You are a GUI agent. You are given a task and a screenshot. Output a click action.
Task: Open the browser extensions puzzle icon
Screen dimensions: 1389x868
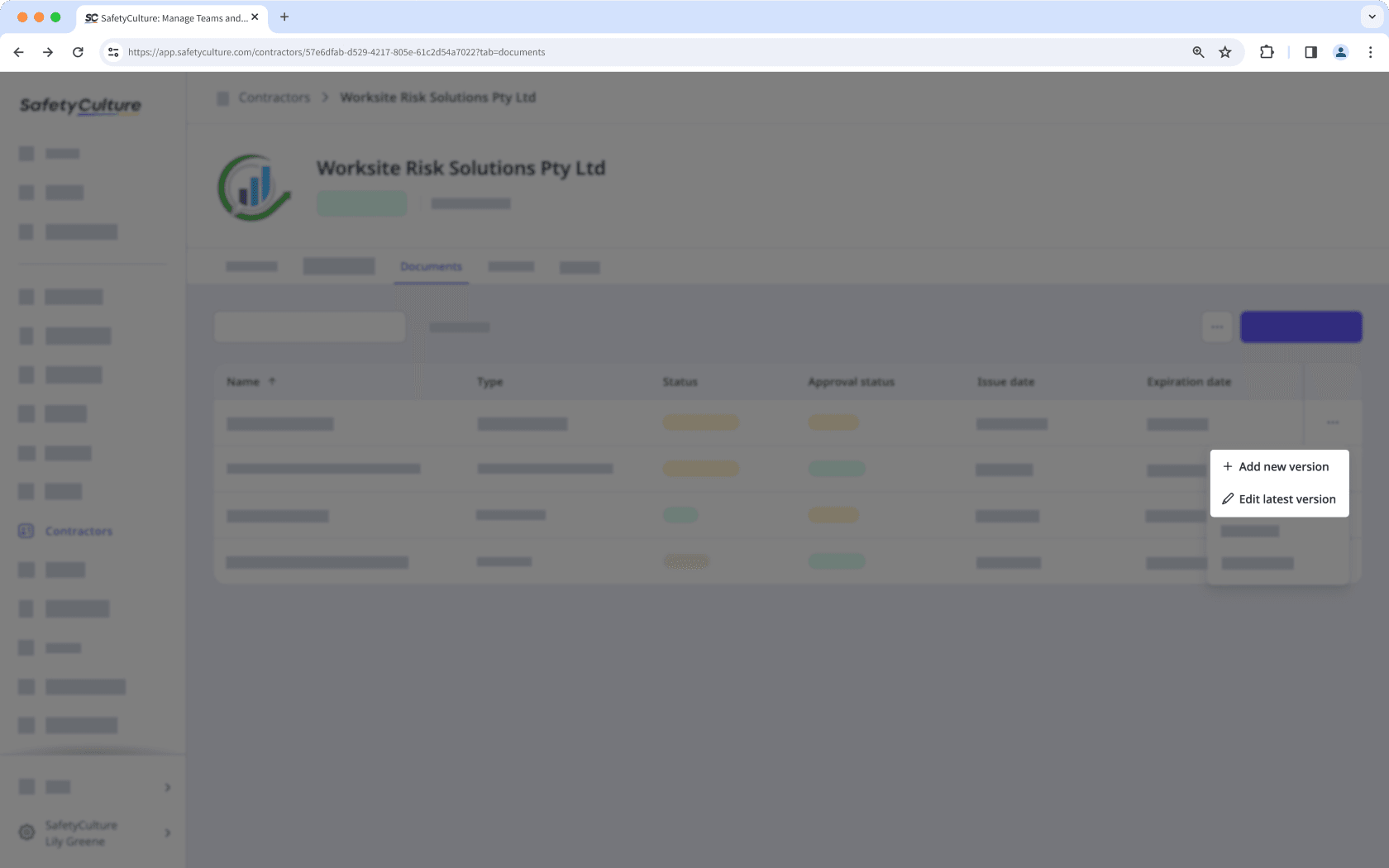pyautogui.click(x=1266, y=51)
